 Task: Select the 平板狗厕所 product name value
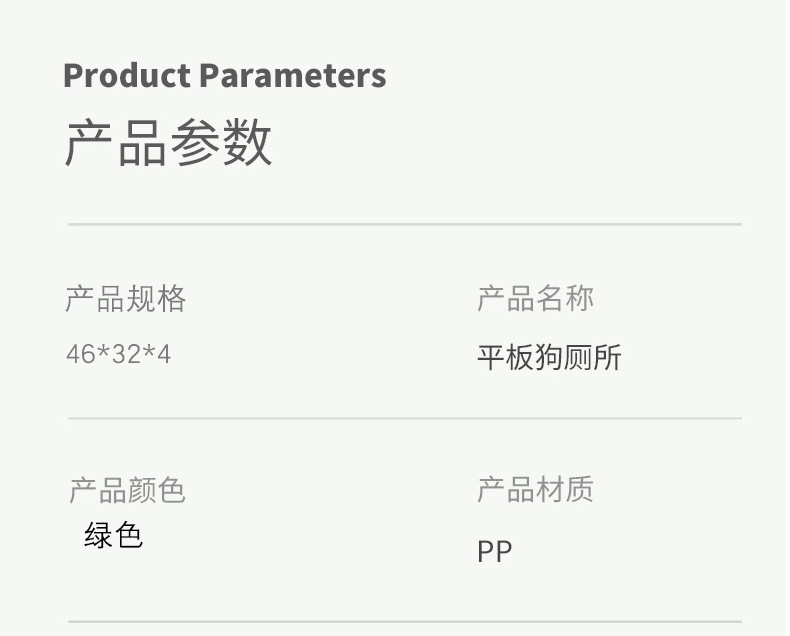[549, 357]
